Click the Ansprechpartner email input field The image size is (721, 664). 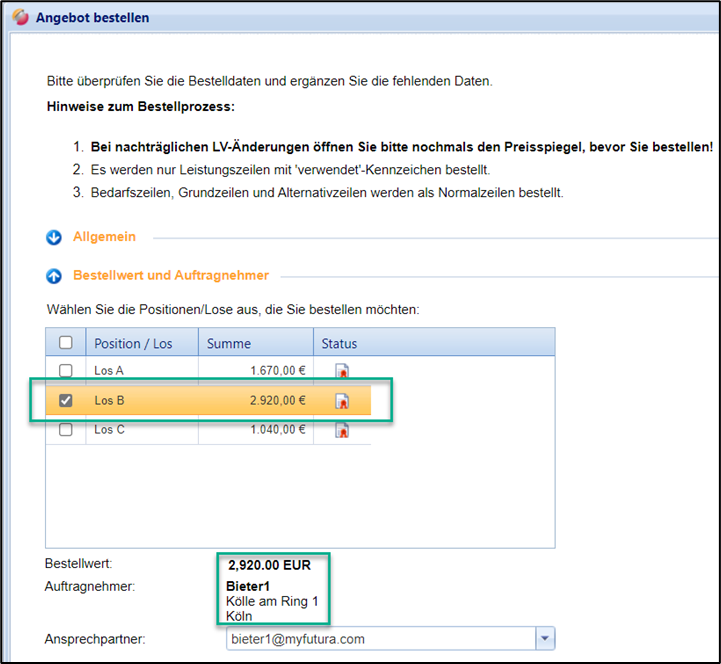click(380, 638)
